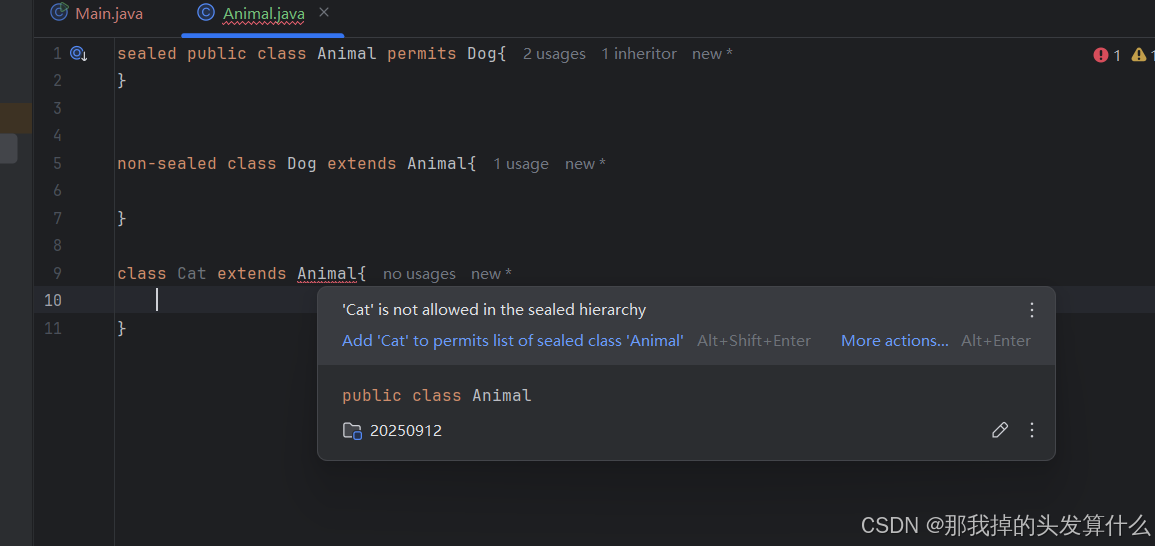Viewport: 1155px width, 546px height.
Task: Click line number 9 in the gutter
Action: pos(57,273)
